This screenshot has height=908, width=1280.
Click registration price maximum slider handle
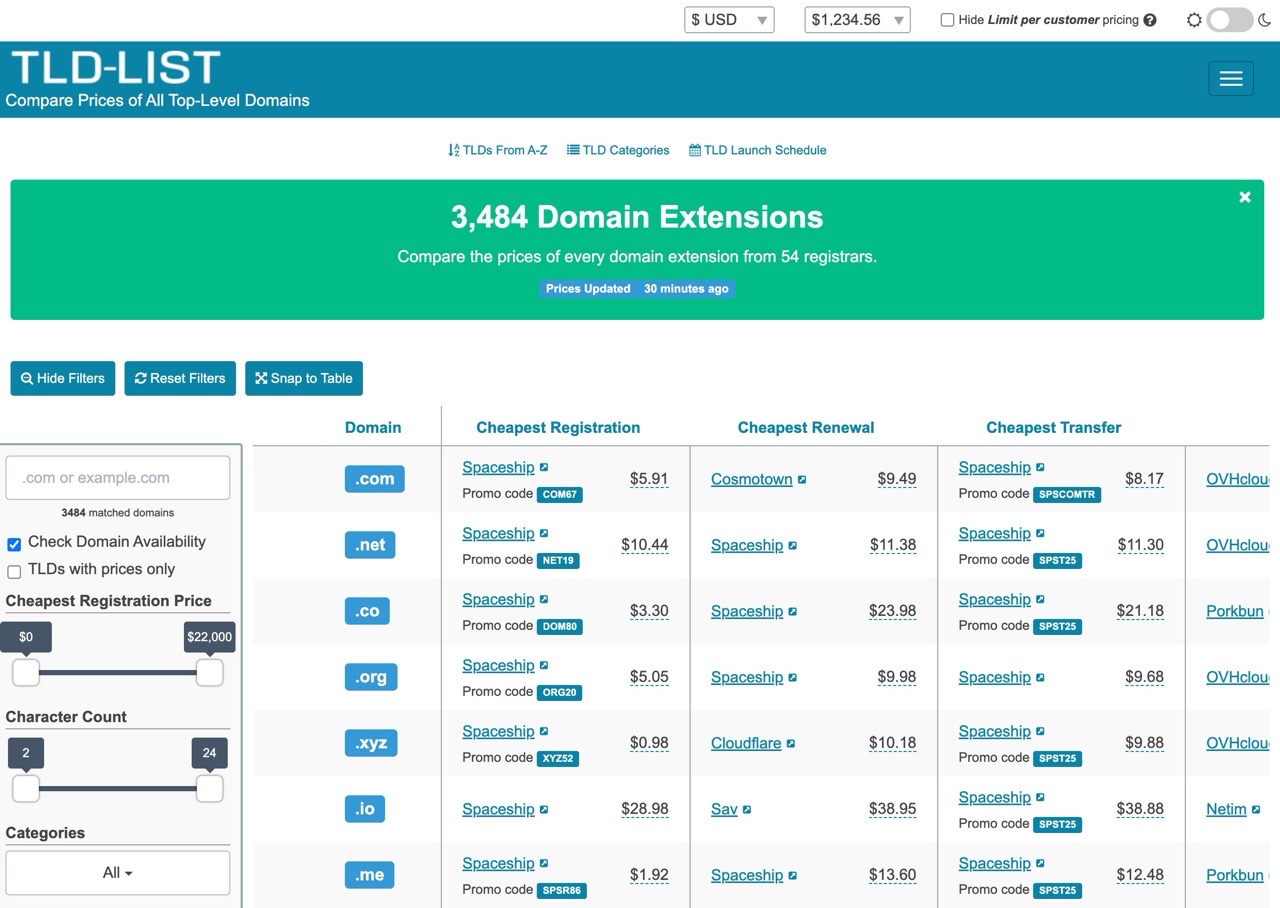pyautogui.click(x=209, y=673)
